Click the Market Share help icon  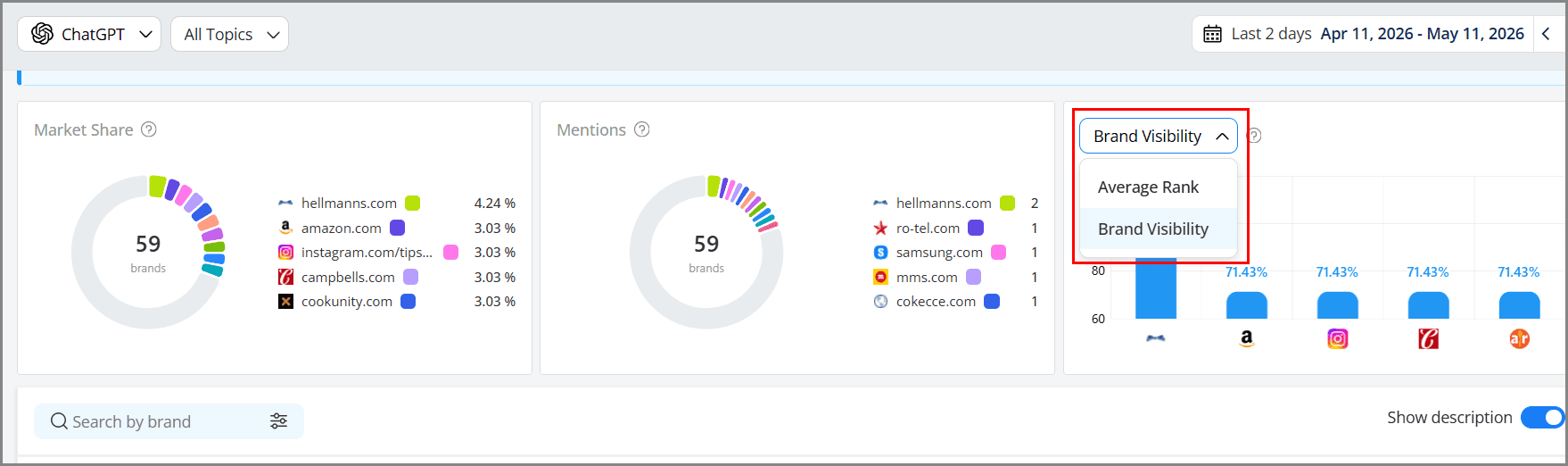pos(149,129)
